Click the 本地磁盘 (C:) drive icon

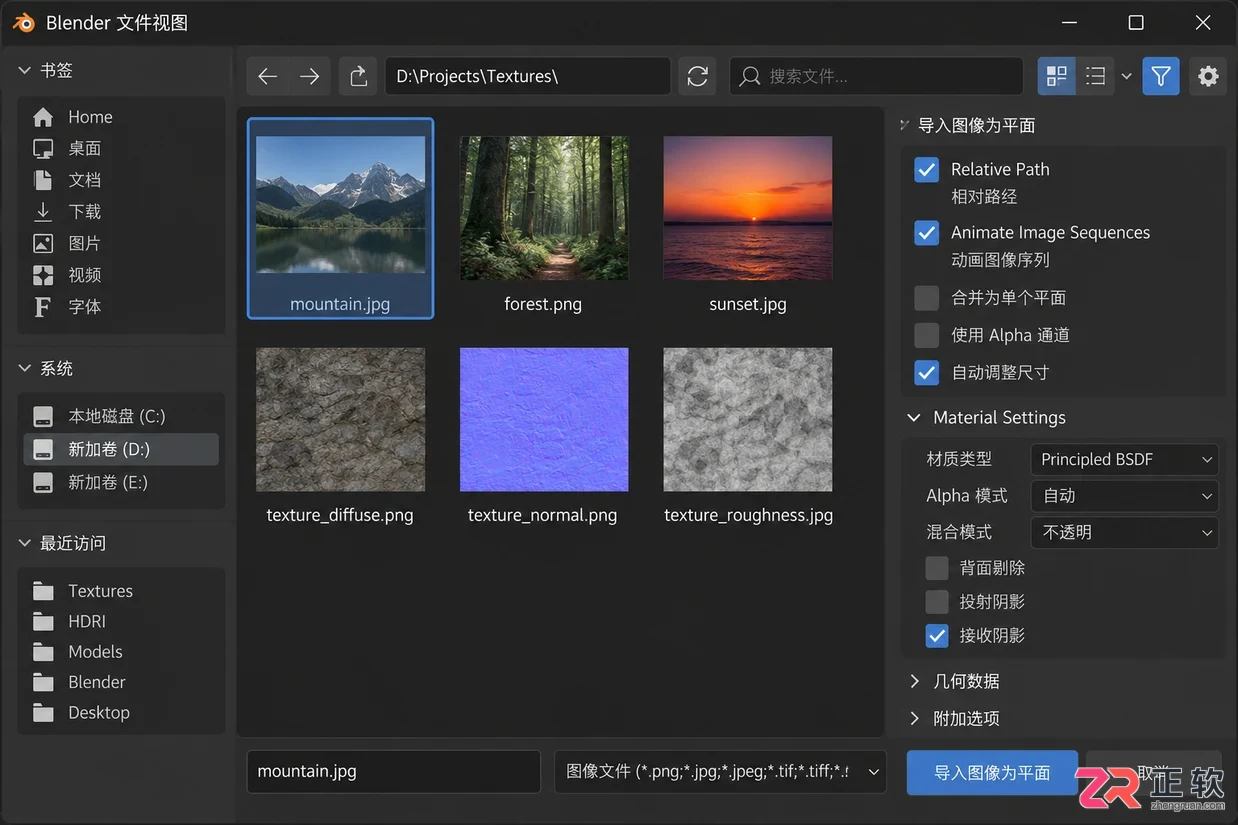click(43, 416)
